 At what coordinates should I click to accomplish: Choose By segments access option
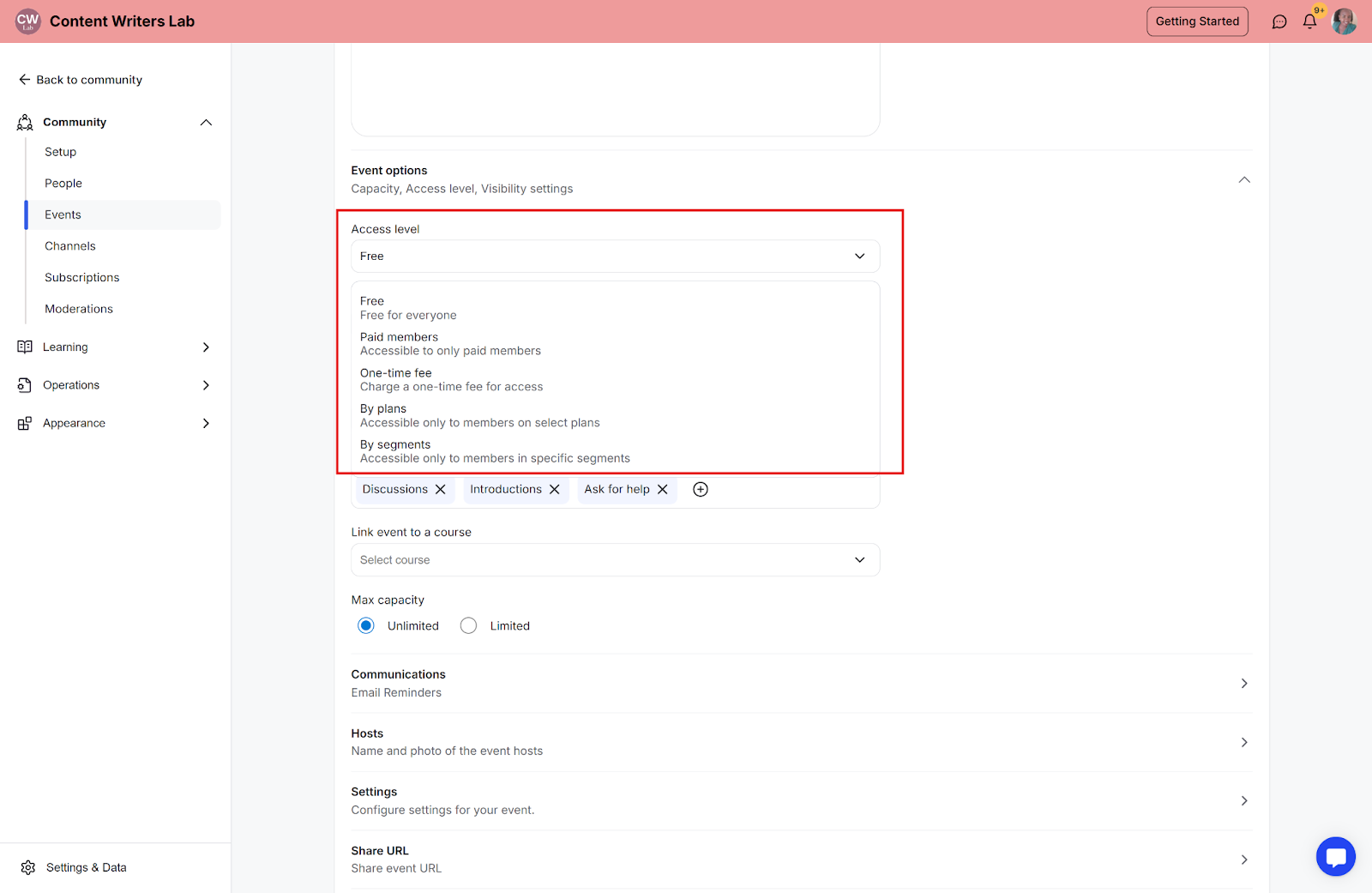tap(616, 452)
